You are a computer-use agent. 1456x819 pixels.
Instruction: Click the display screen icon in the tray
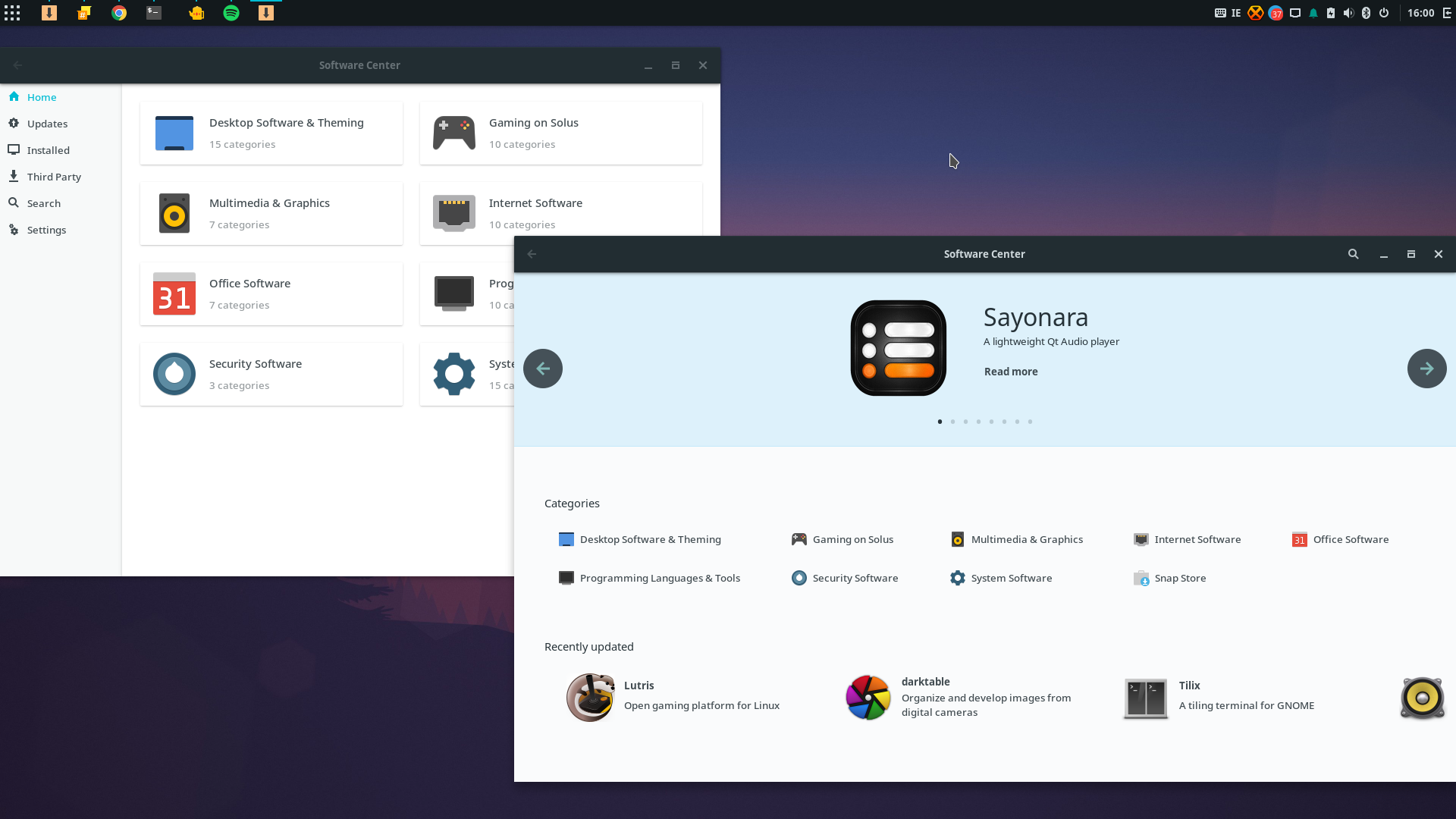click(x=1295, y=13)
